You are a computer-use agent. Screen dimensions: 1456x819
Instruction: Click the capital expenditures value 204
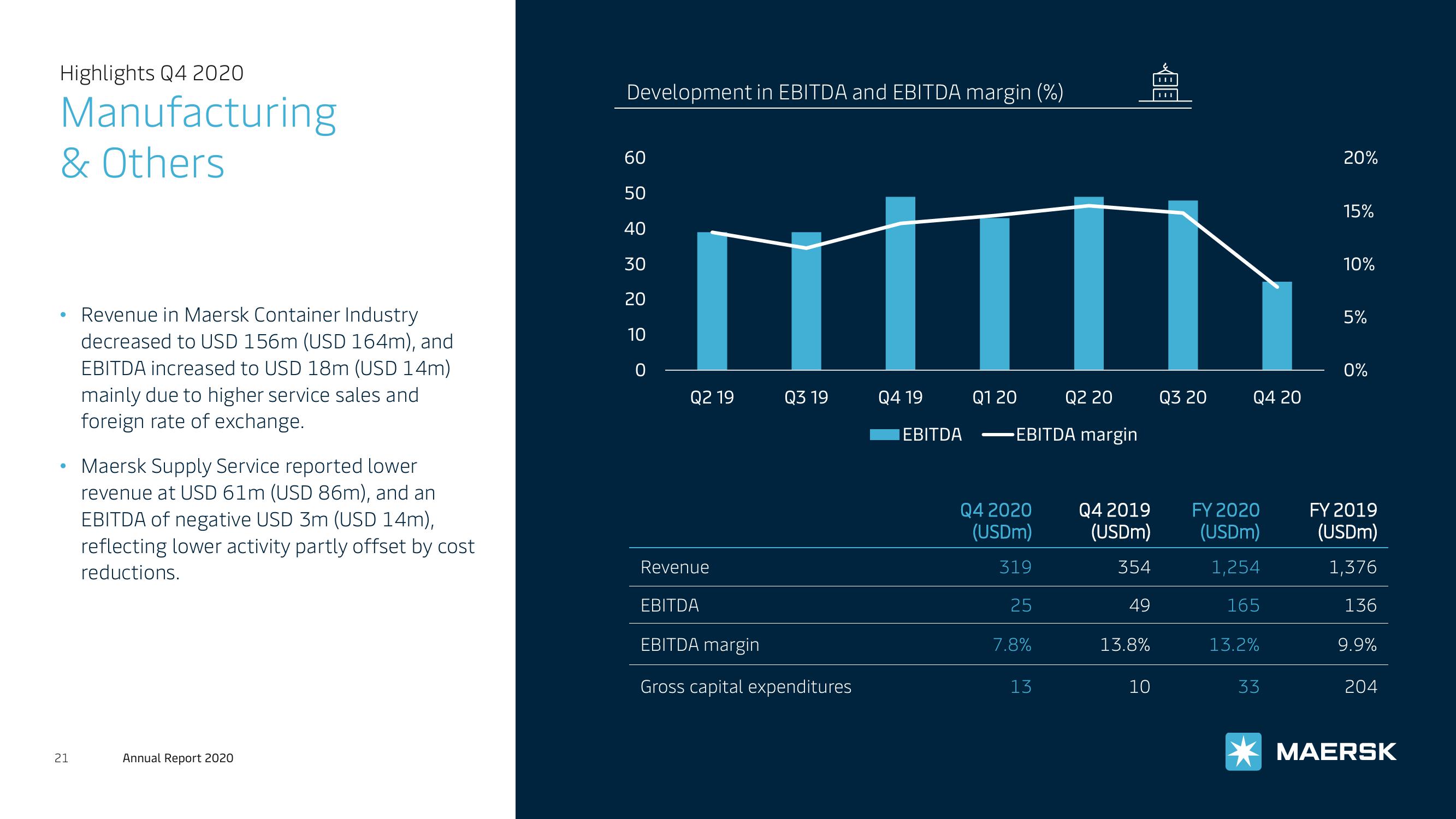tap(1361, 687)
